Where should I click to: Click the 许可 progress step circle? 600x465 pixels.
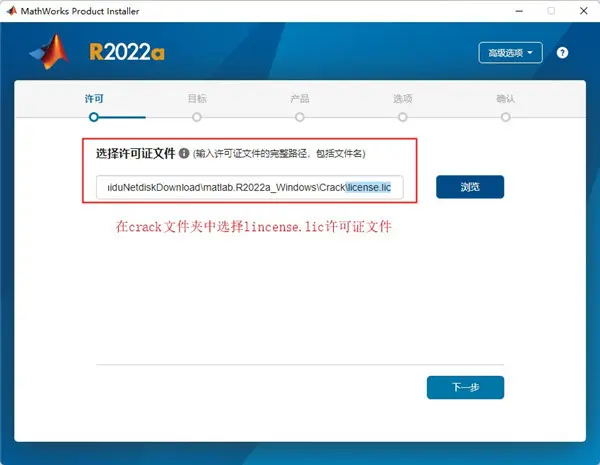[94, 117]
